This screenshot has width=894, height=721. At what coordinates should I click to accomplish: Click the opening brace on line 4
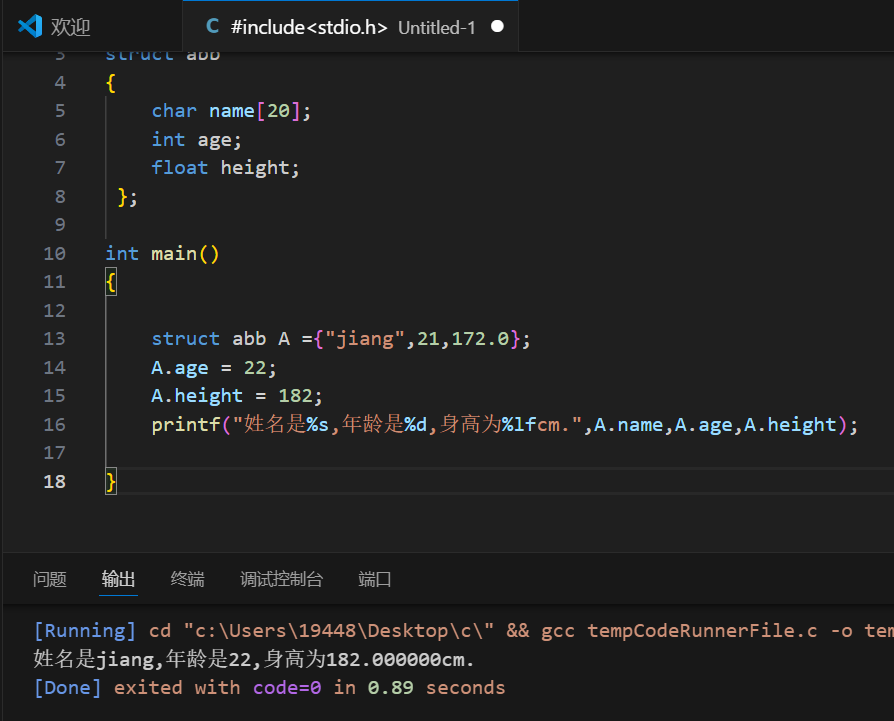tap(111, 83)
